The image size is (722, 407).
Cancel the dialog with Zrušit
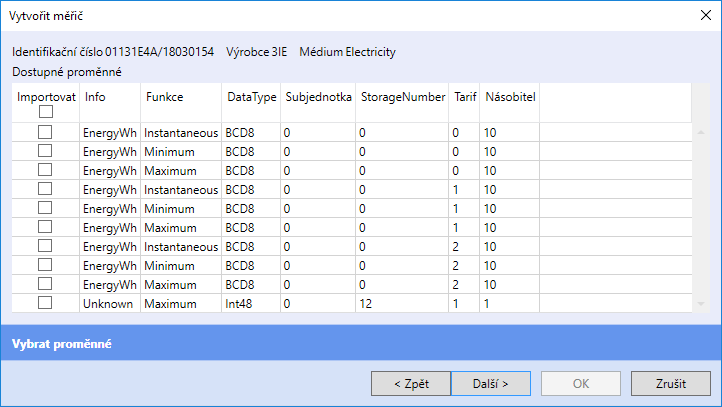(671, 384)
